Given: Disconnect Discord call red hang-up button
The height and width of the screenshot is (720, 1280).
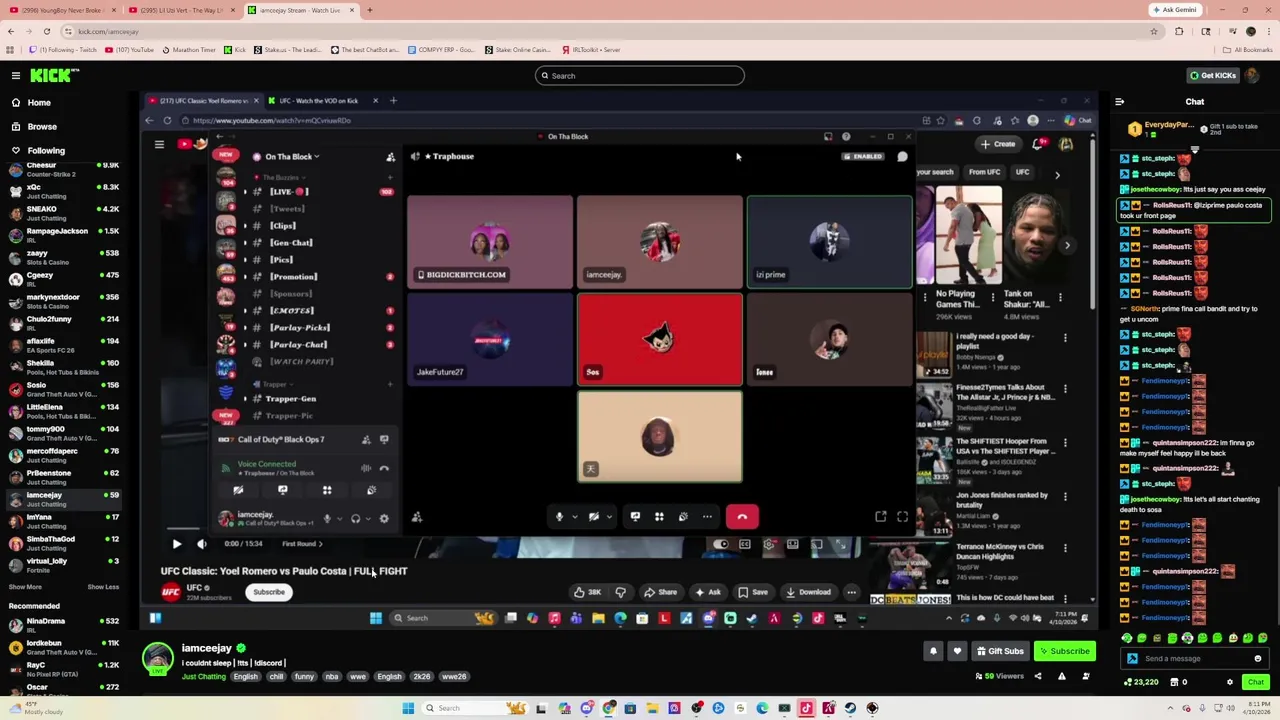Looking at the screenshot, I should (x=742, y=517).
